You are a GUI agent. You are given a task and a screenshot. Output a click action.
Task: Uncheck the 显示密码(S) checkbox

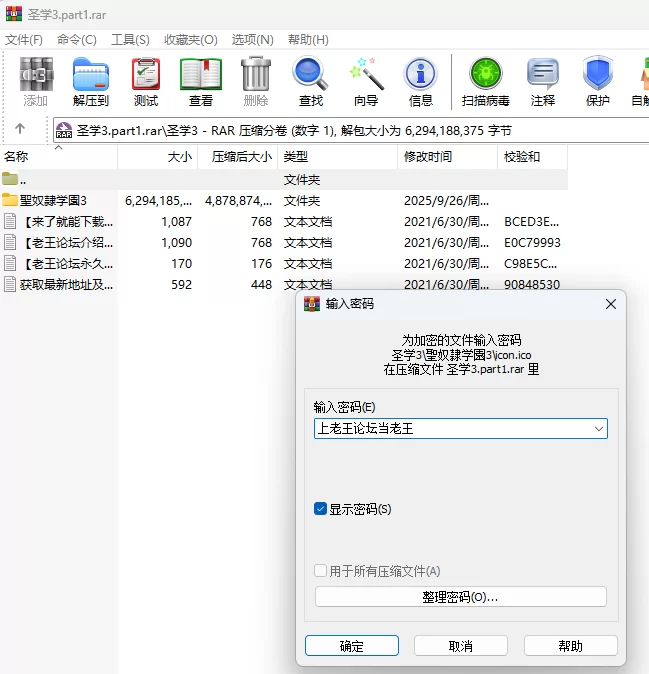320,509
